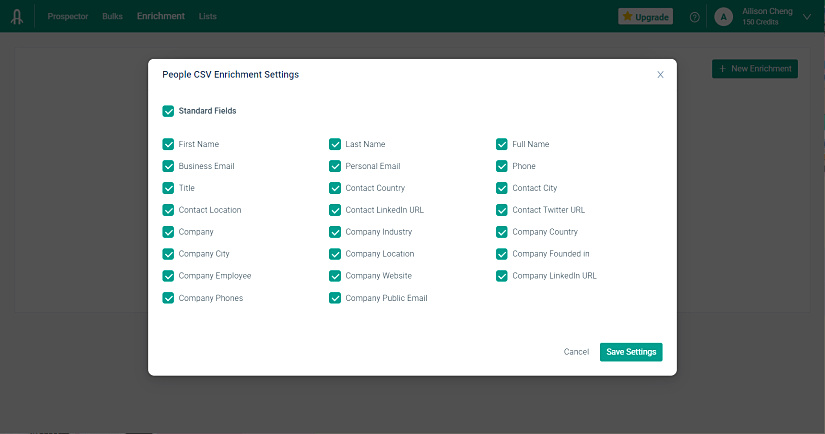Toggle the Business Email checkbox
The image size is (825, 434).
click(168, 166)
